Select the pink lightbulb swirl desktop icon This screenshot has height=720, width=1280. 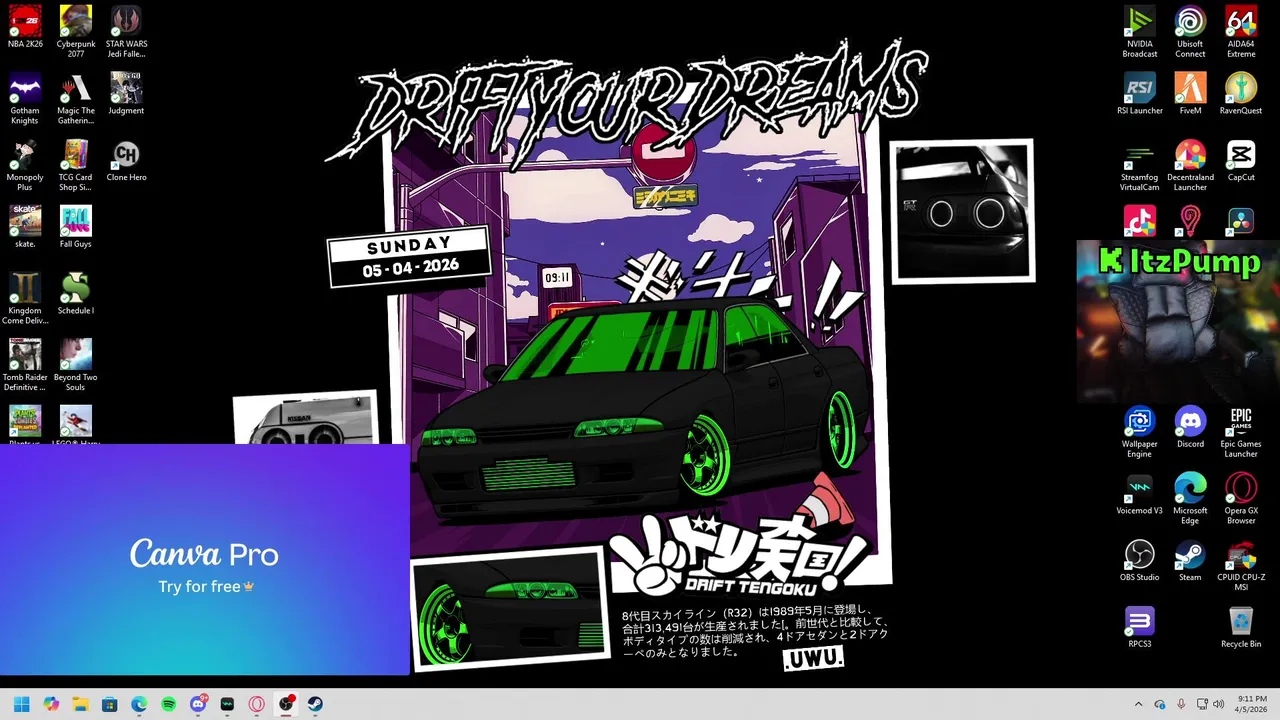pos(1190,220)
